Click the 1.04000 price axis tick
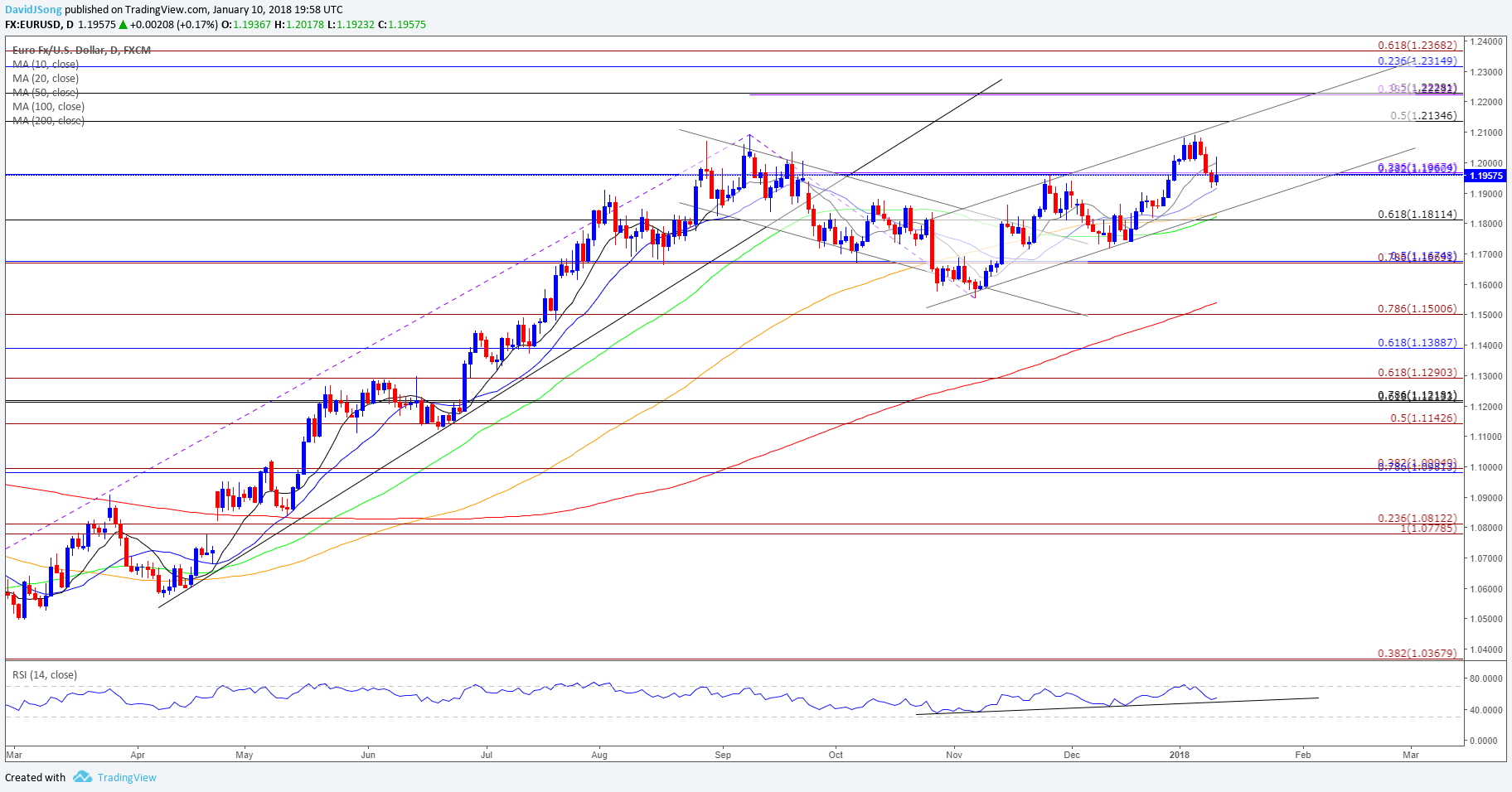The image size is (1512, 792). (1487, 650)
